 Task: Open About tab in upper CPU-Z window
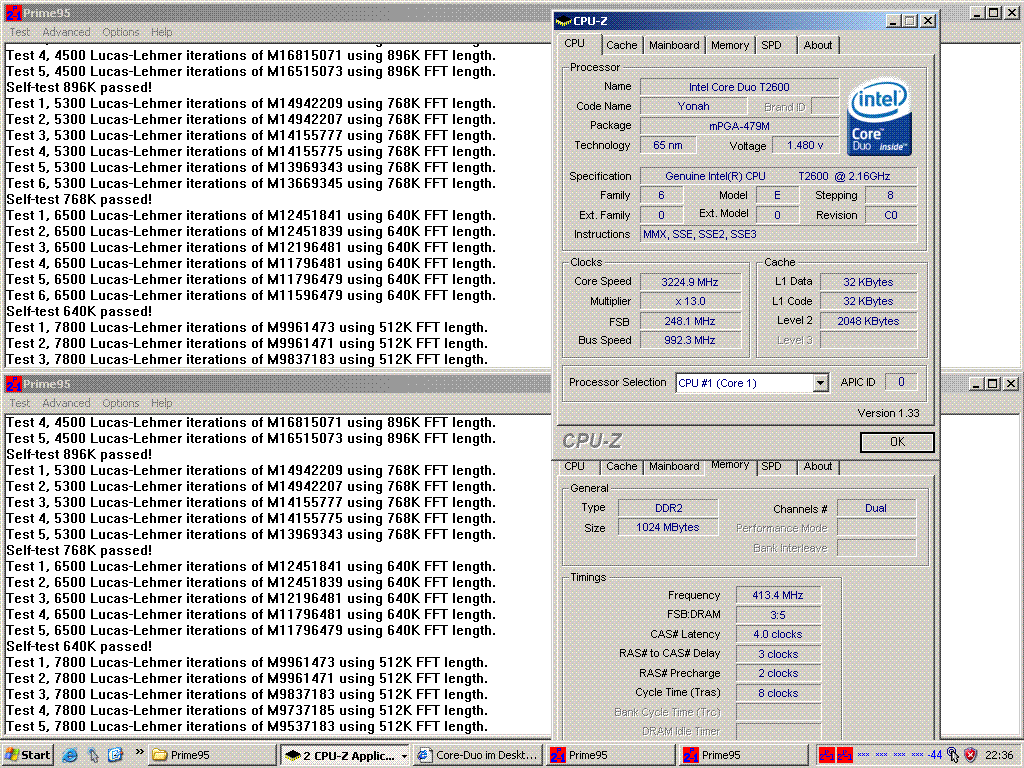pyautogui.click(x=818, y=45)
